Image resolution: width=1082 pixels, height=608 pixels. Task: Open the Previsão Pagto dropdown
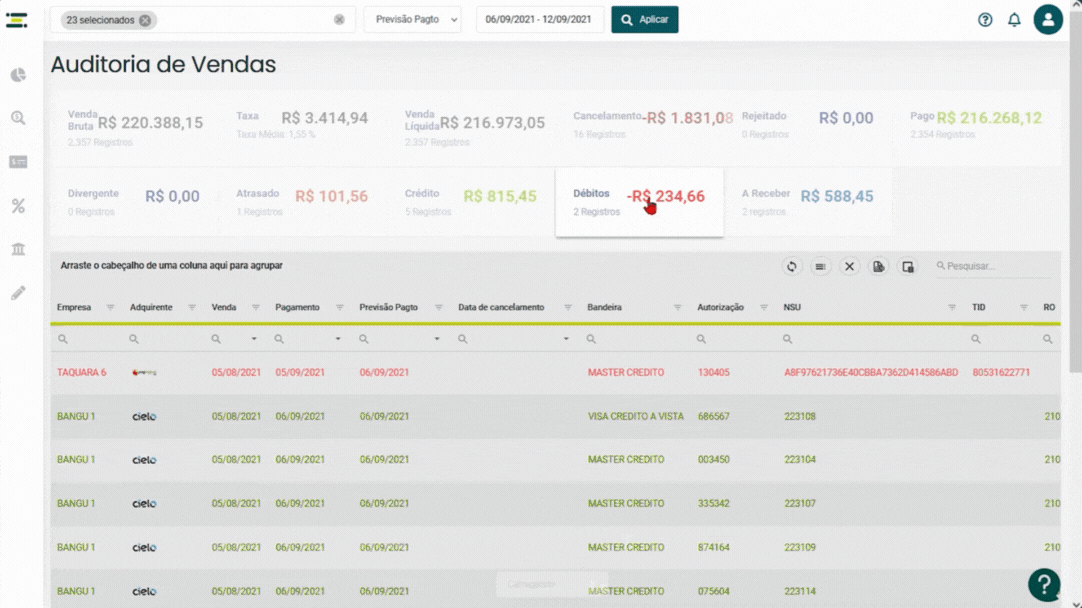click(x=413, y=19)
